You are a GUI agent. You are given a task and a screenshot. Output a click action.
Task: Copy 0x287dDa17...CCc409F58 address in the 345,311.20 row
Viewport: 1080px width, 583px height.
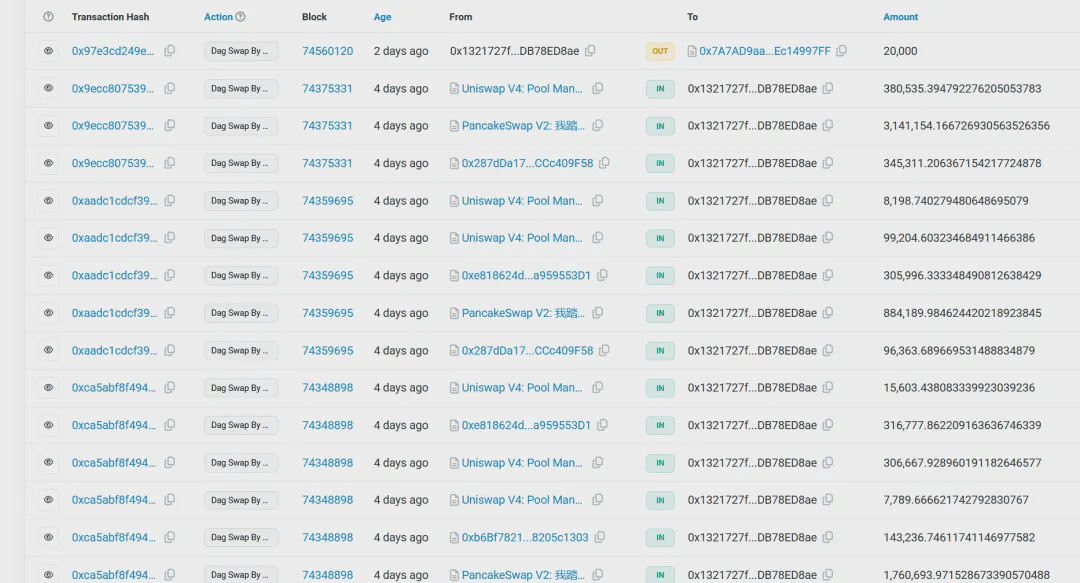tap(604, 163)
